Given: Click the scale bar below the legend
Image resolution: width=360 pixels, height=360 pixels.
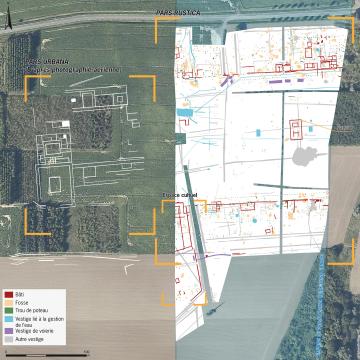Looking at the screenshot, I should (47, 355).
